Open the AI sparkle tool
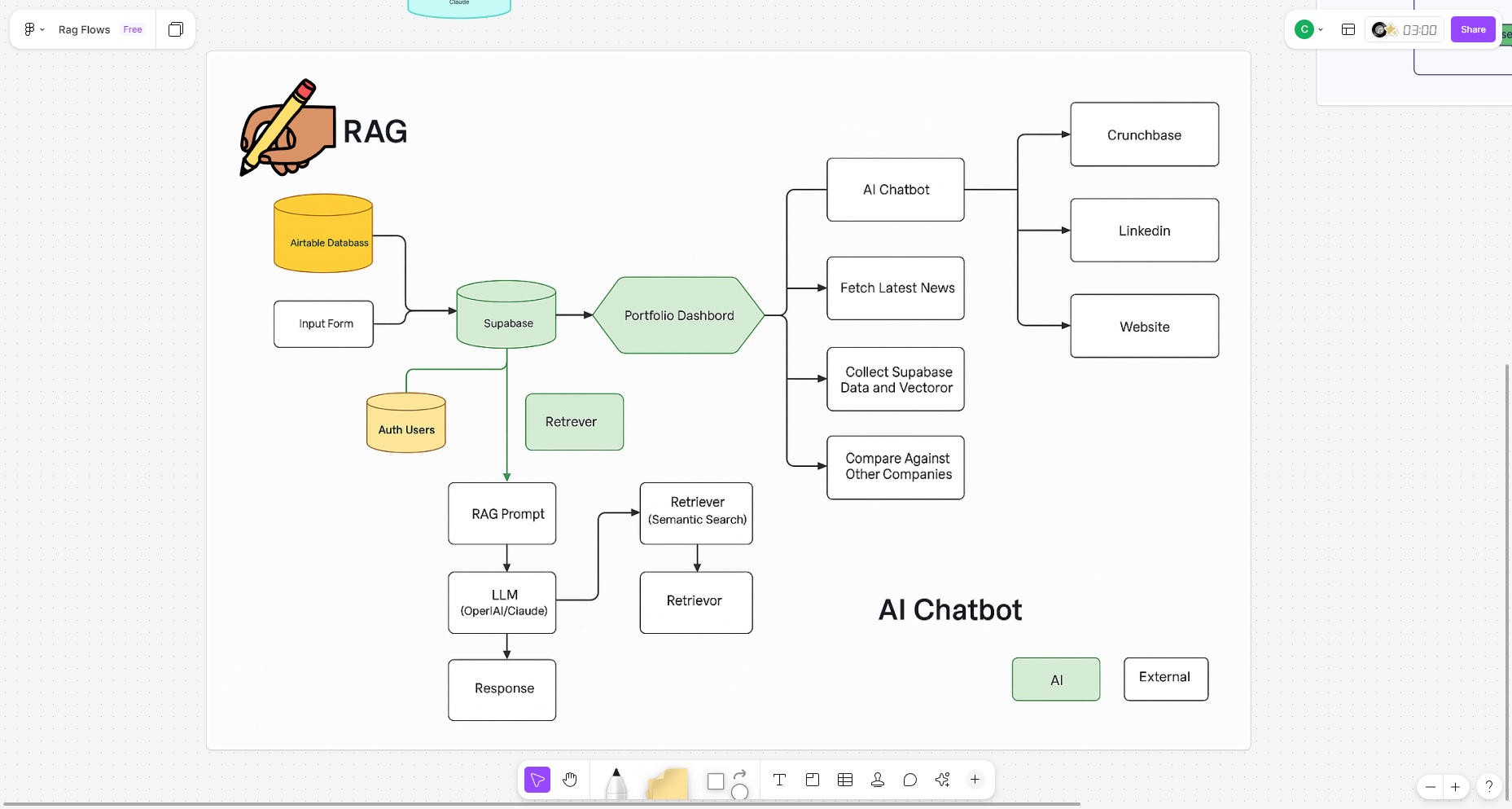The image size is (1512, 809). click(943, 780)
